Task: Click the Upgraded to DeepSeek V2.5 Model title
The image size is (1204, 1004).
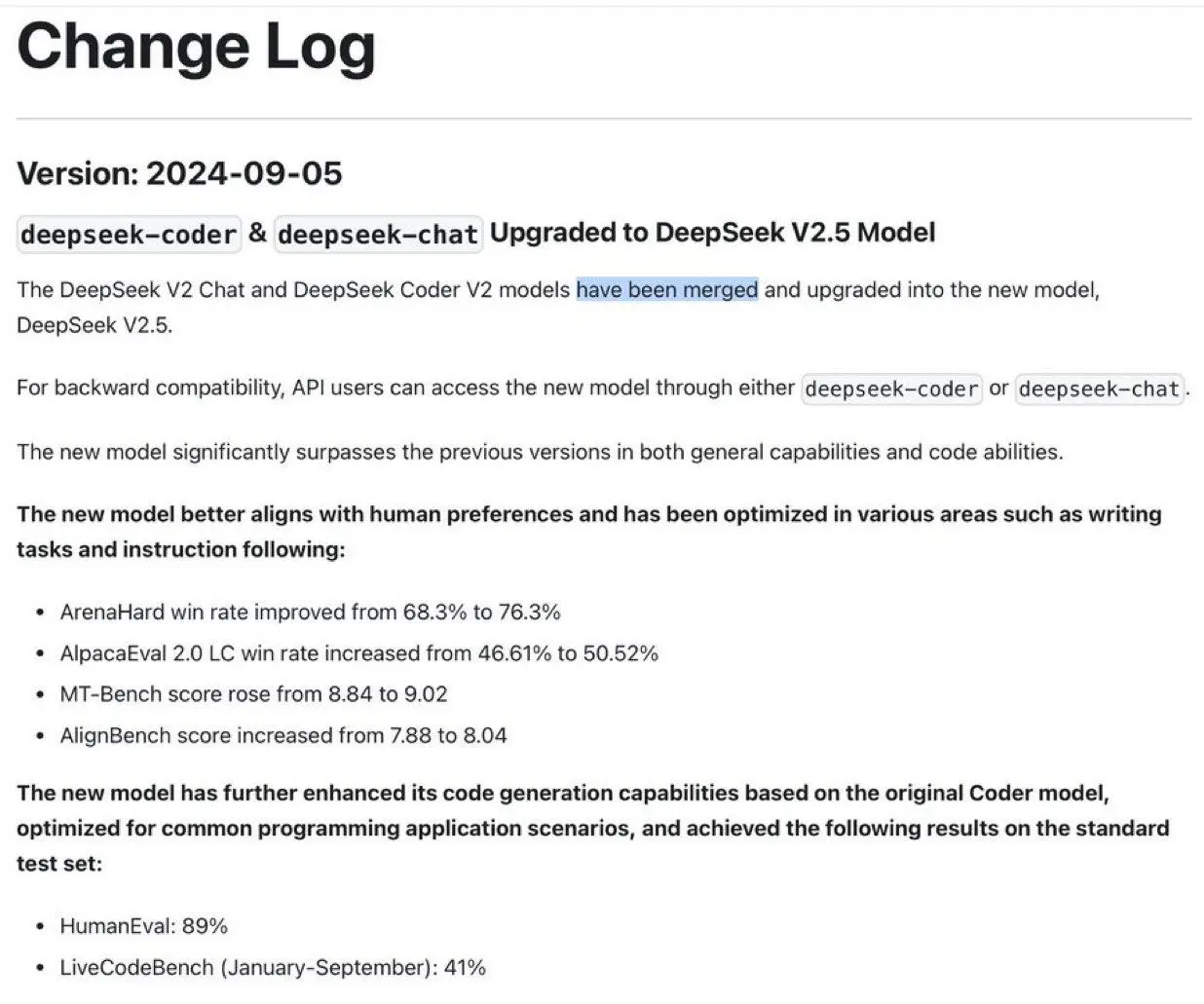Action: 712,233
